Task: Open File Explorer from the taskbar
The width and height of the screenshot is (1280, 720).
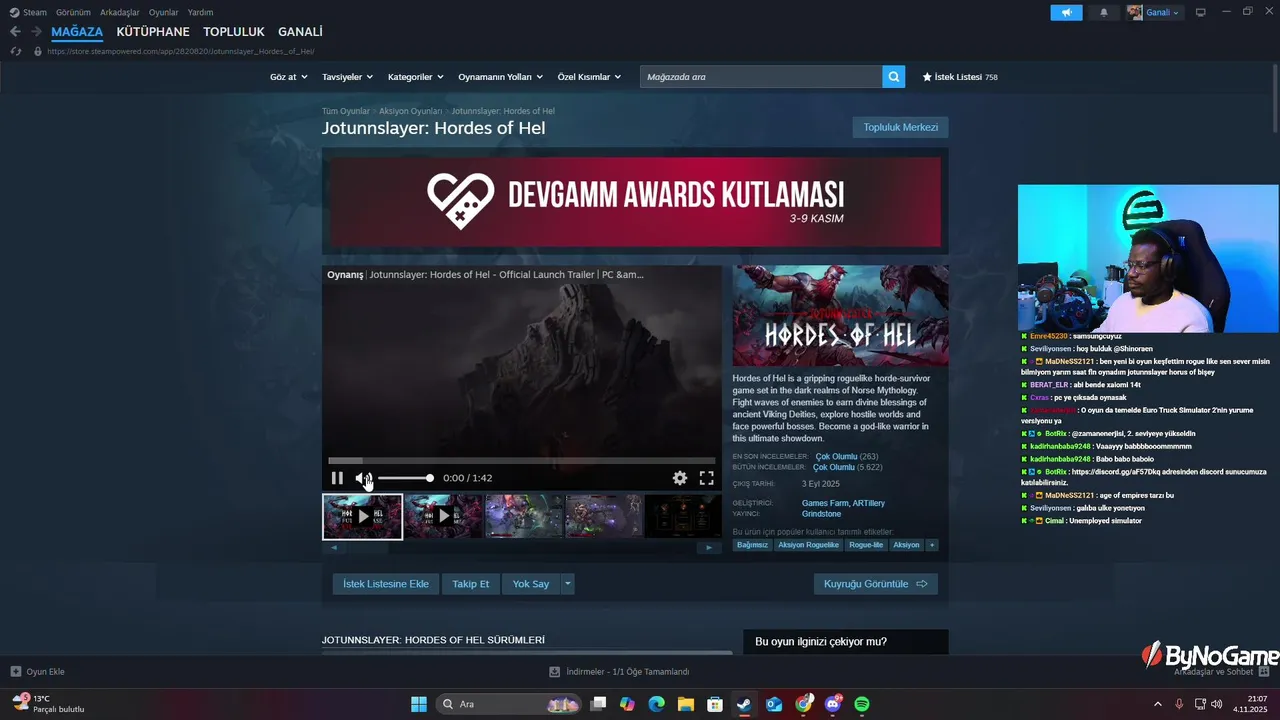Action: coord(685,704)
